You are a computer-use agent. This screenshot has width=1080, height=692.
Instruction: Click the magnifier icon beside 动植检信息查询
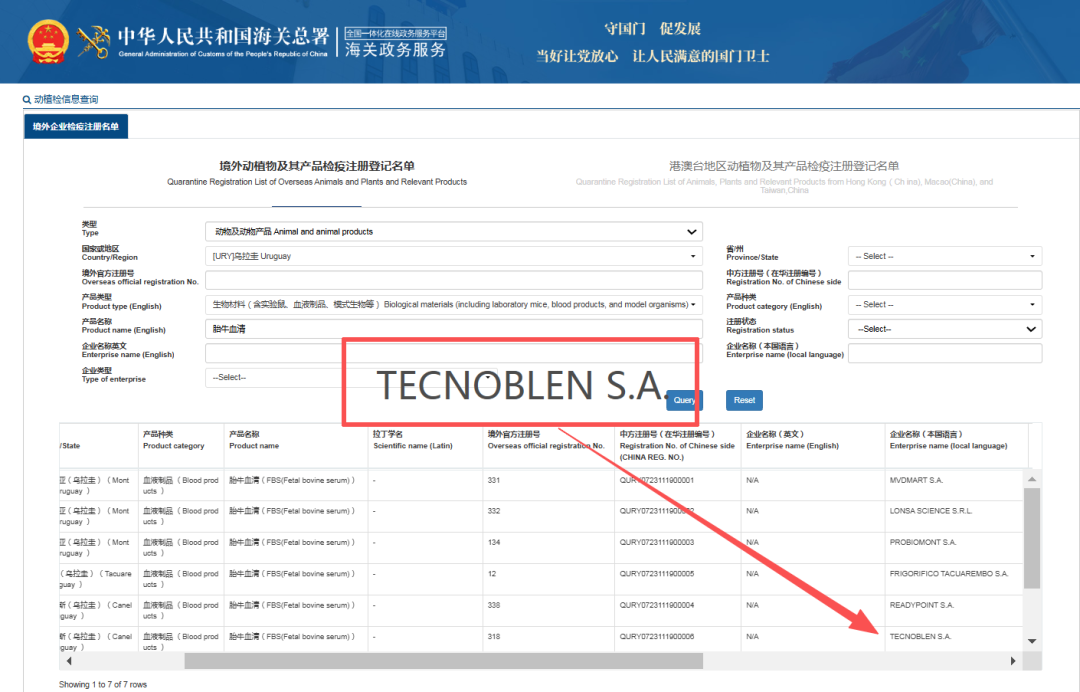(x=27, y=100)
